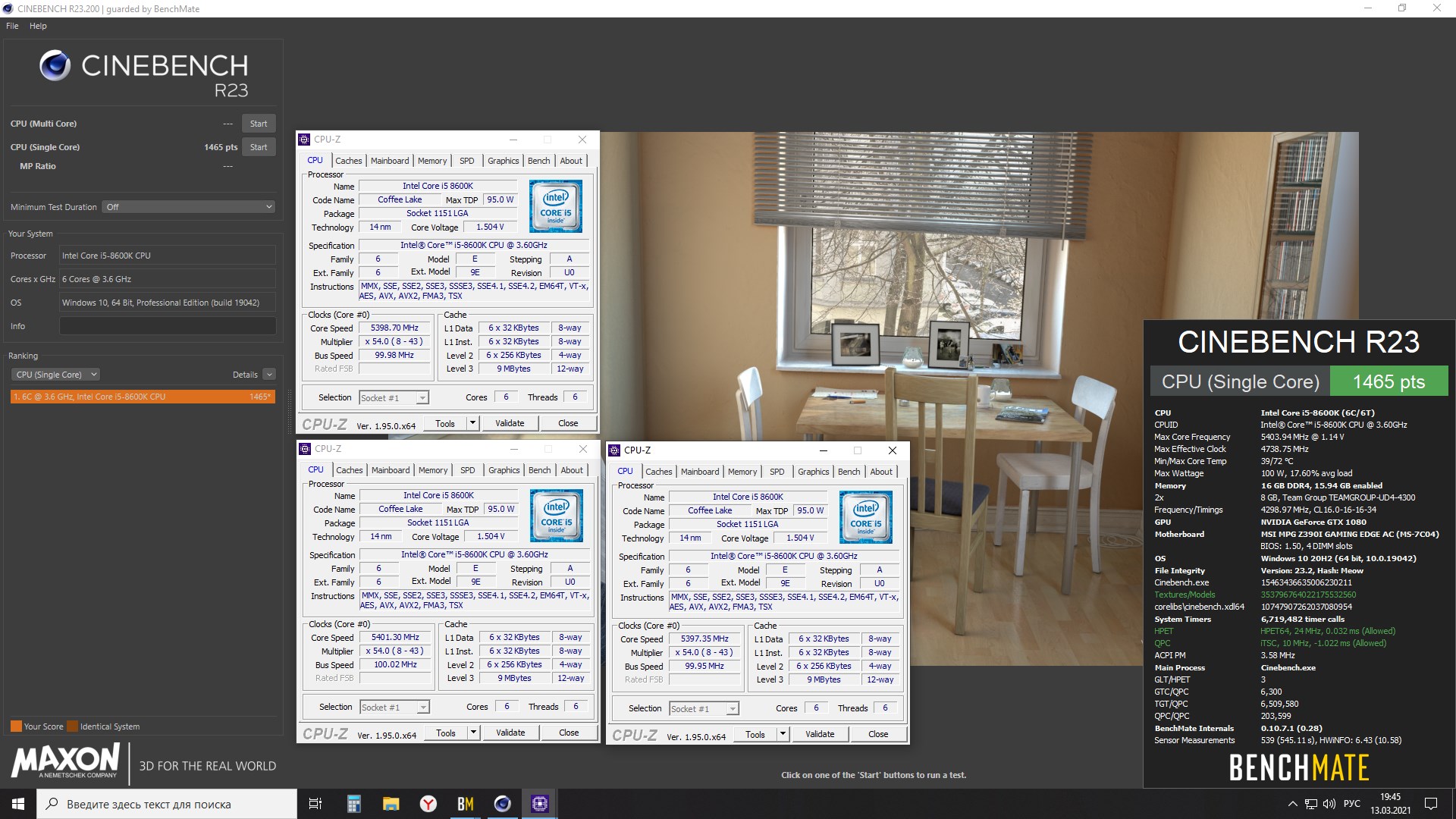Click Validate in top CPU-Z window

[x=510, y=423]
